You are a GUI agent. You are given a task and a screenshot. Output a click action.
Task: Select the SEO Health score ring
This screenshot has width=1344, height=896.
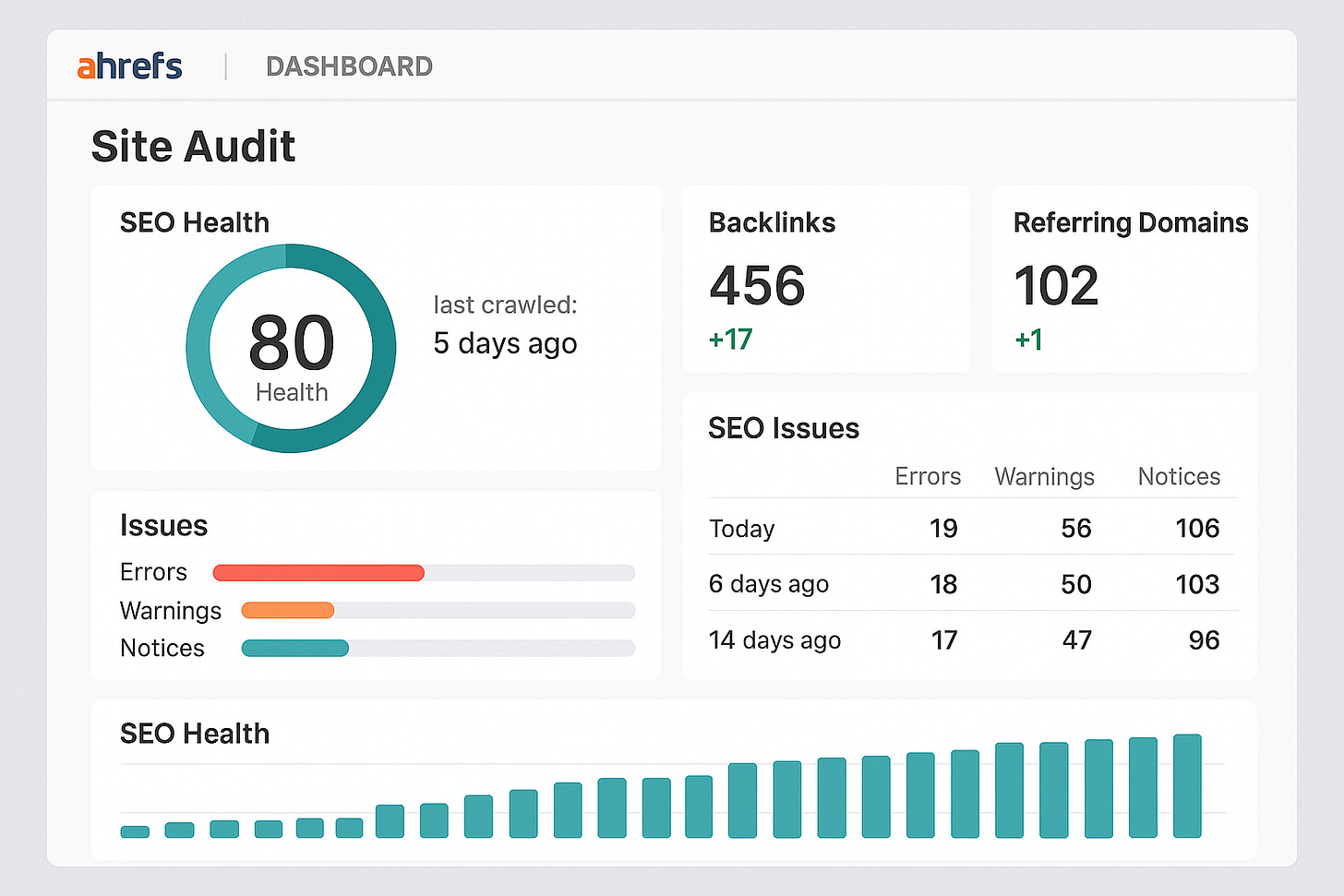pos(292,346)
